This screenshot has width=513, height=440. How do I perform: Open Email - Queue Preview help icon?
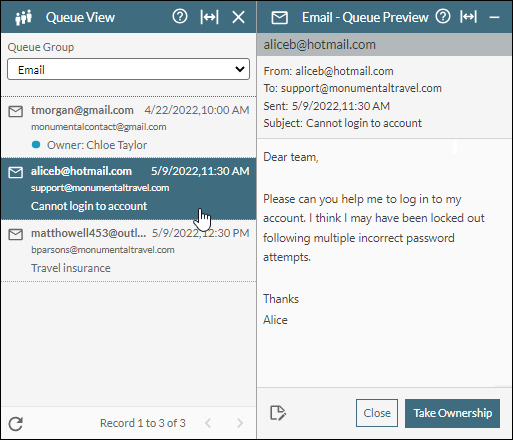tap(443, 17)
